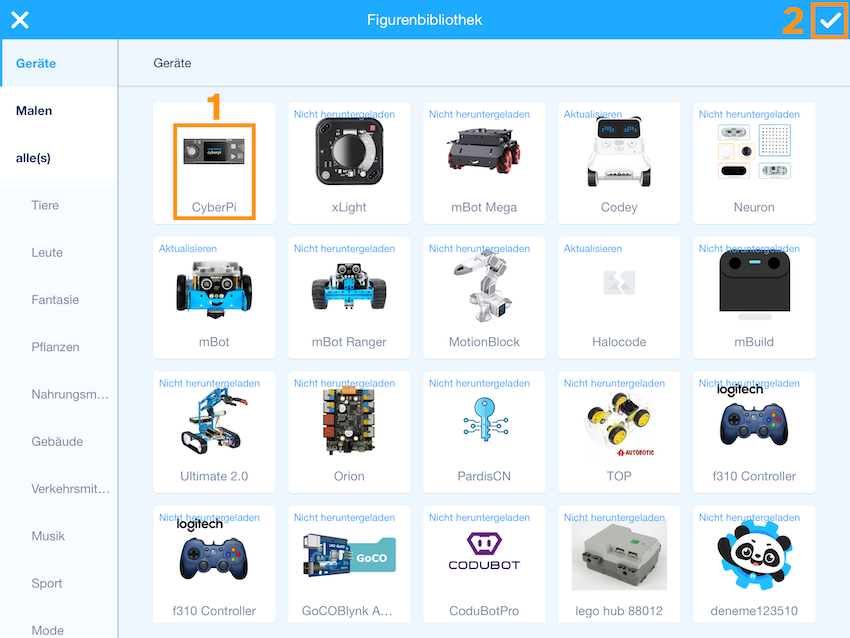Confirm selection with the checkmark button
This screenshot has height=638, width=850.
click(830, 21)
